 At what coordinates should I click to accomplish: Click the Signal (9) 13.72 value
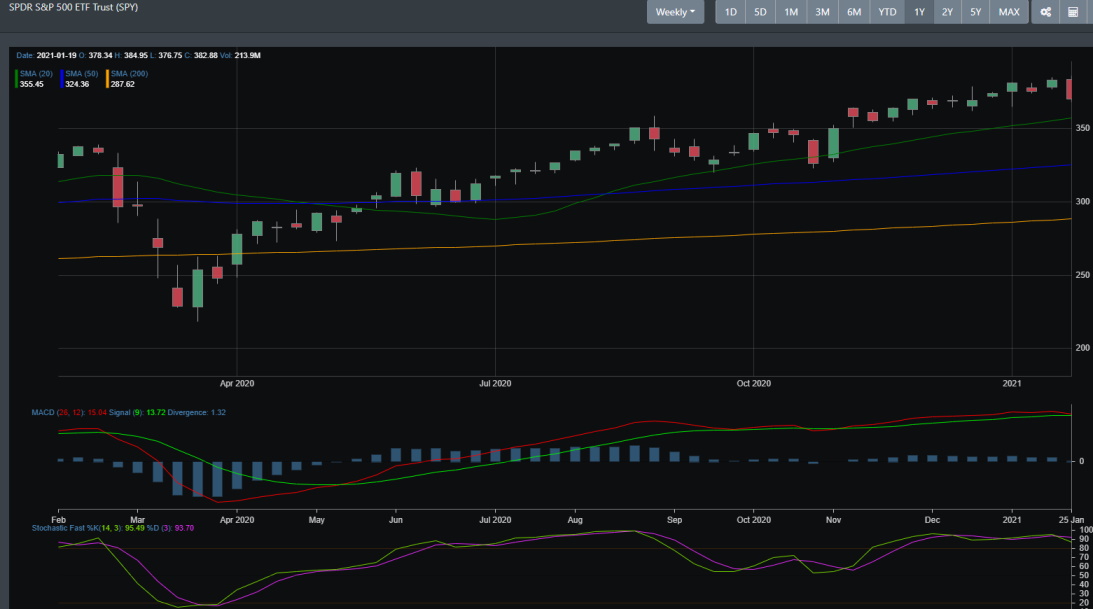click(x=137, y=413)
